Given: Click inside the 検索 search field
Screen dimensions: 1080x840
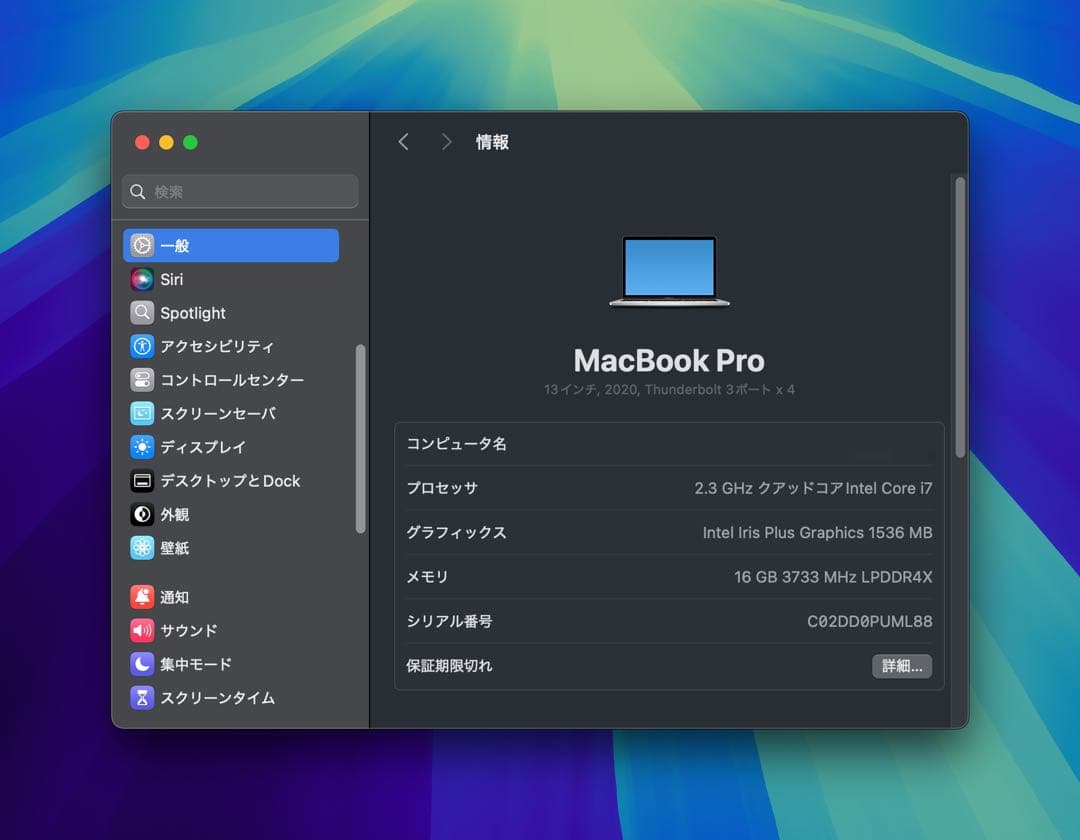Looking at the screenshot, I should pos(239,191).
